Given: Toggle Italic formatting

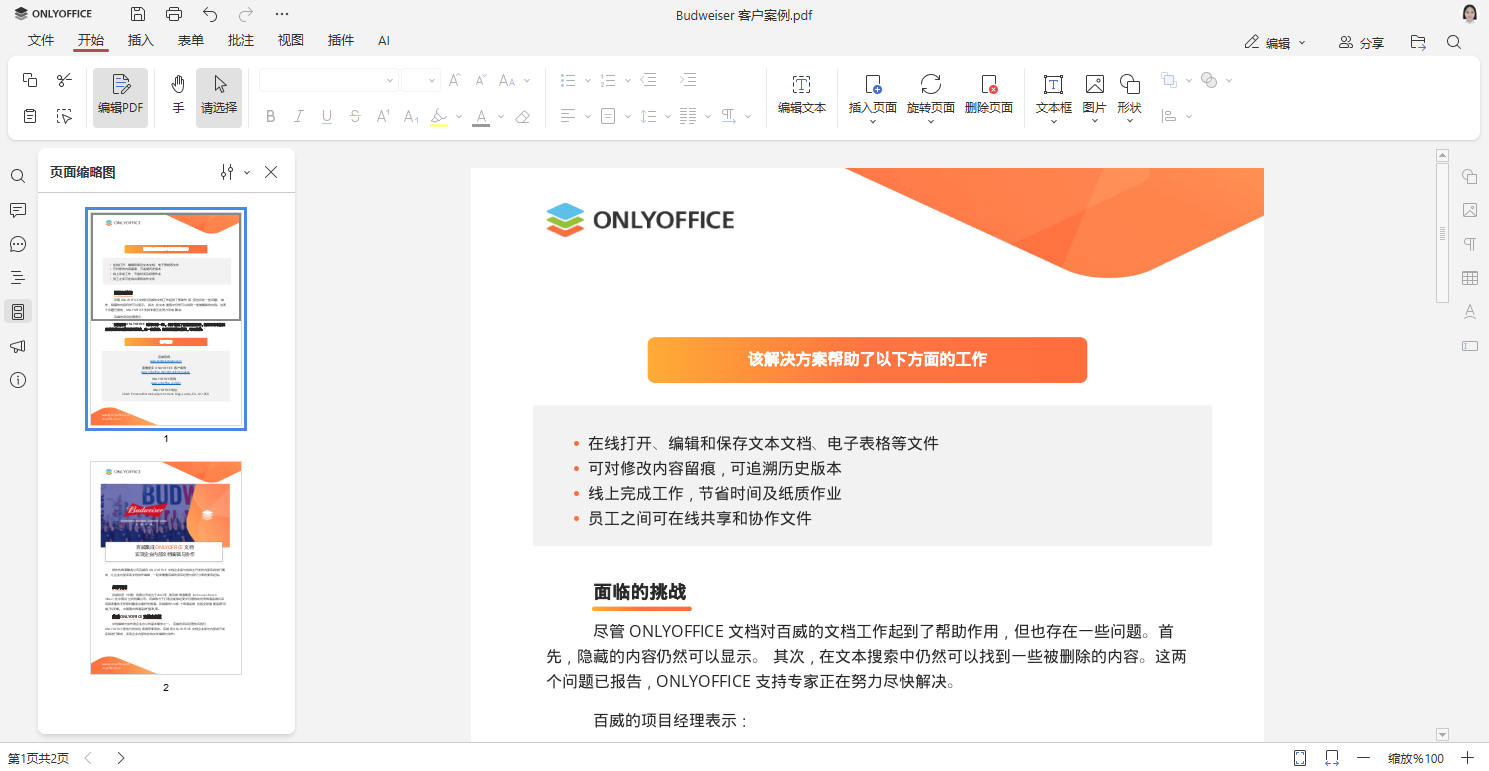Looking at the screenshot, I should point(298,117).
